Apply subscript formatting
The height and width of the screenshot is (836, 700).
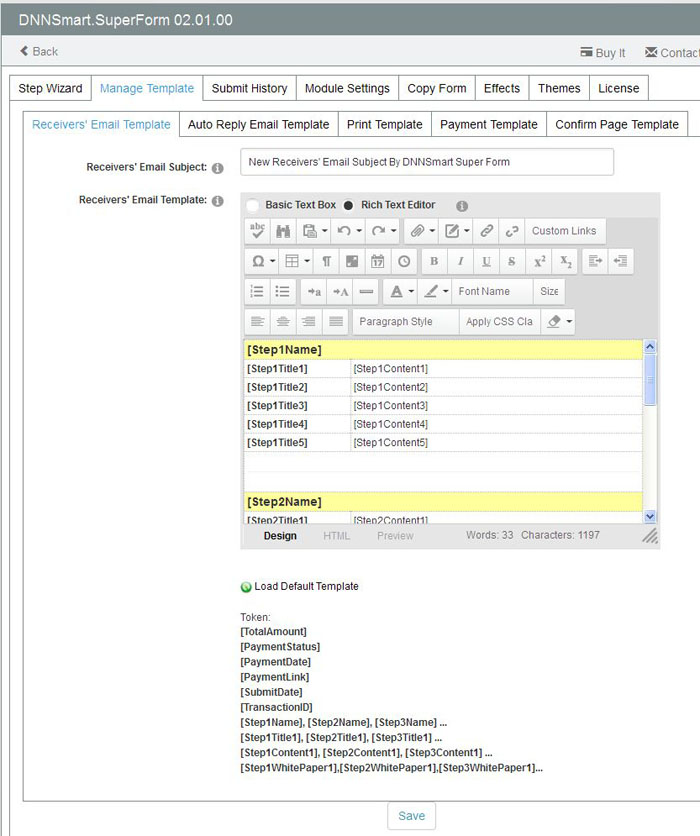(566, 261)
